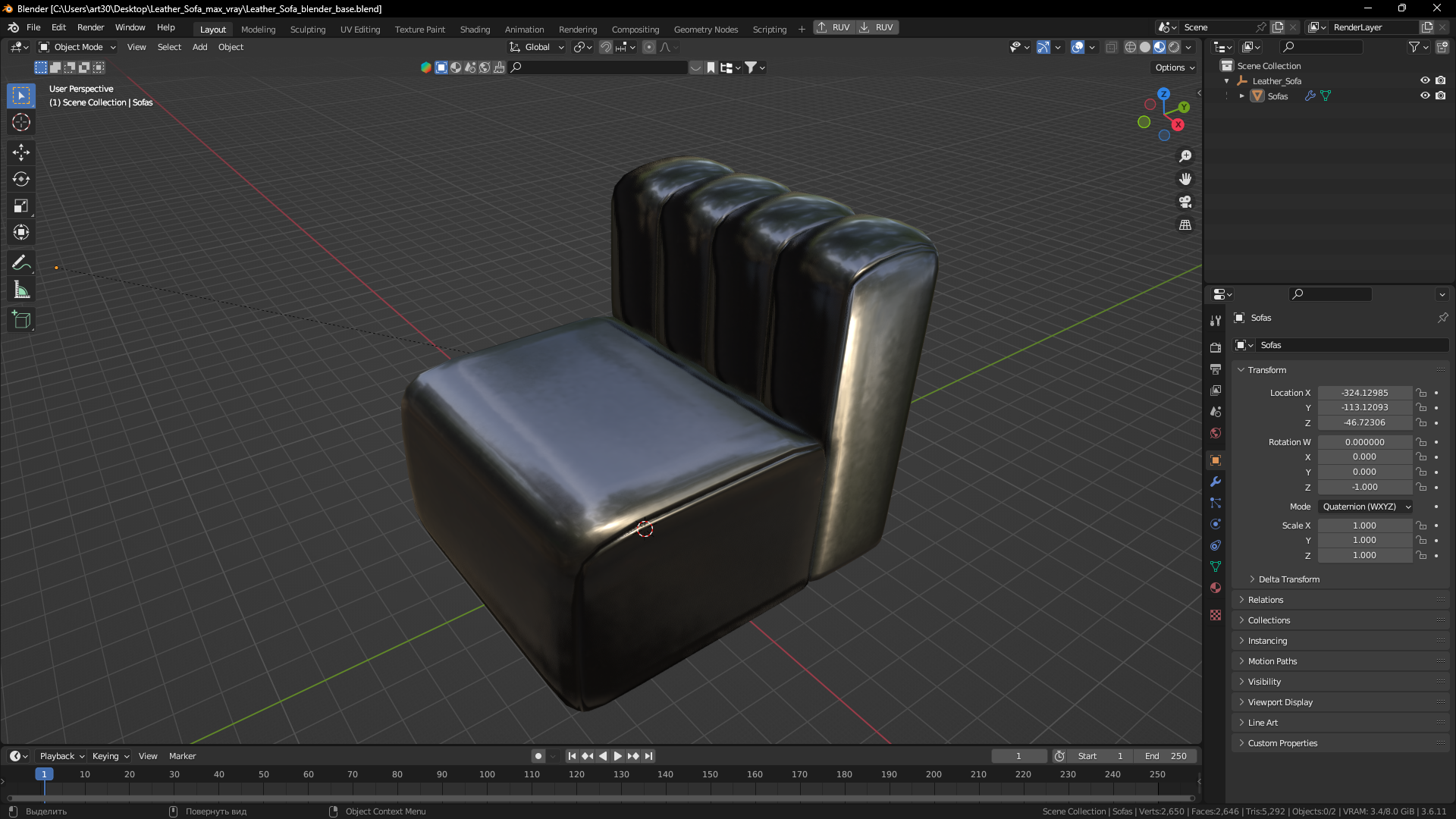Image resolution: width=1456 pixels, height=819 pixels.
Task: Toggle camera view in viewport
Action: 1185,202
